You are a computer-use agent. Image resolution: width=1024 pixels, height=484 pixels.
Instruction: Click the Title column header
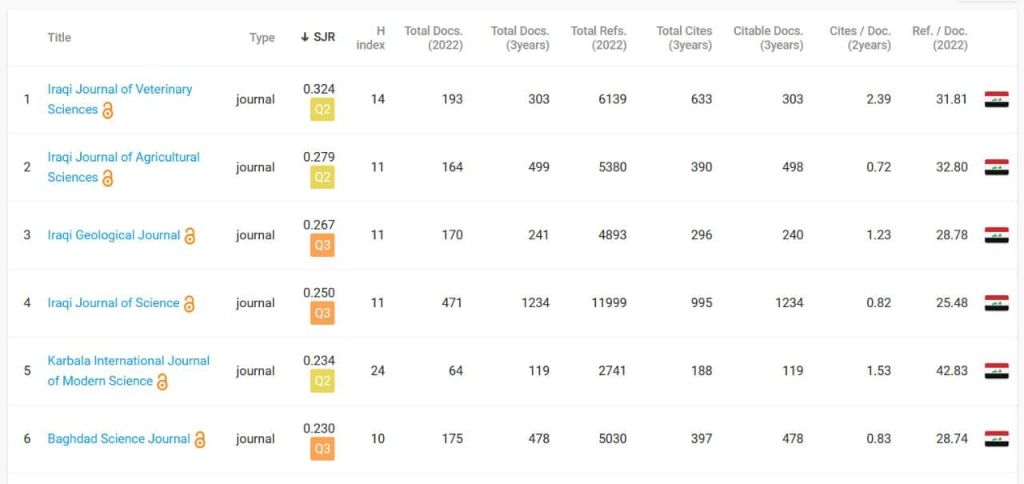(59, 38)
